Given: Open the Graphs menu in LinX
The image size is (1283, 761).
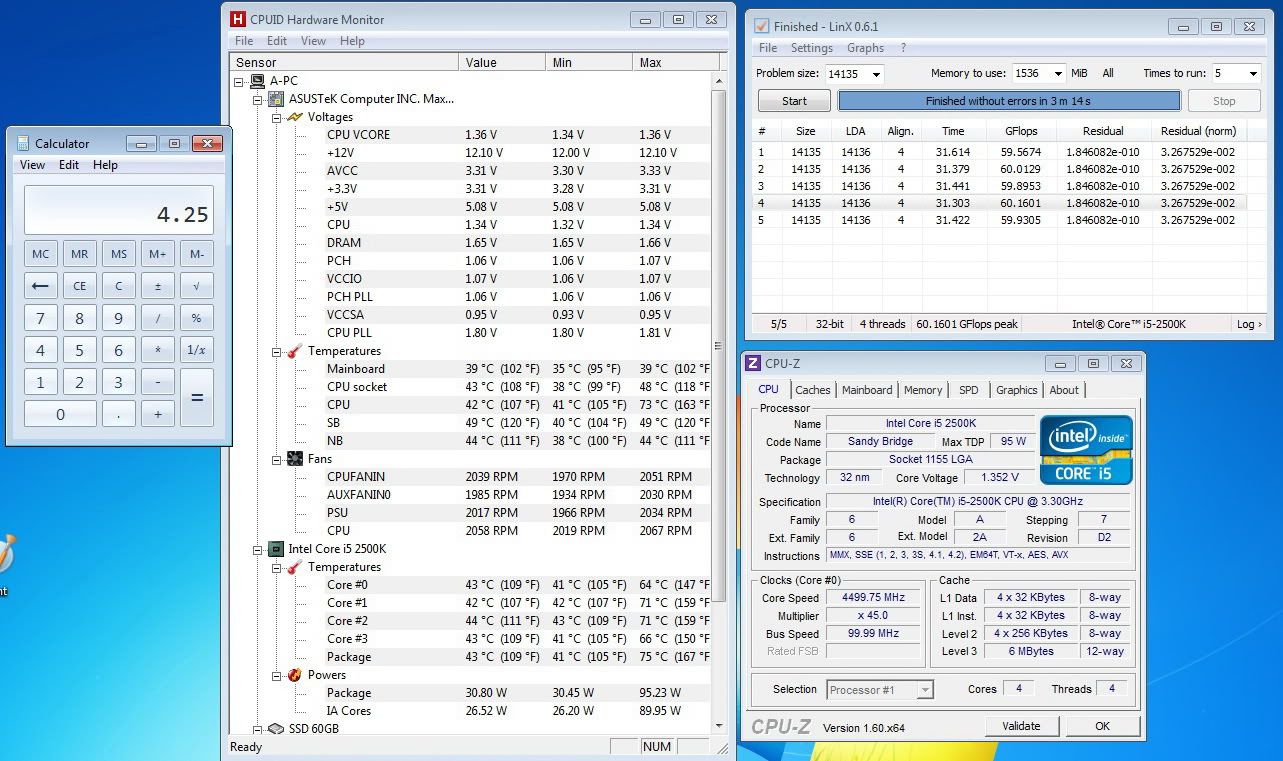Looking at the screenshot, I should [x=865, y=48].
